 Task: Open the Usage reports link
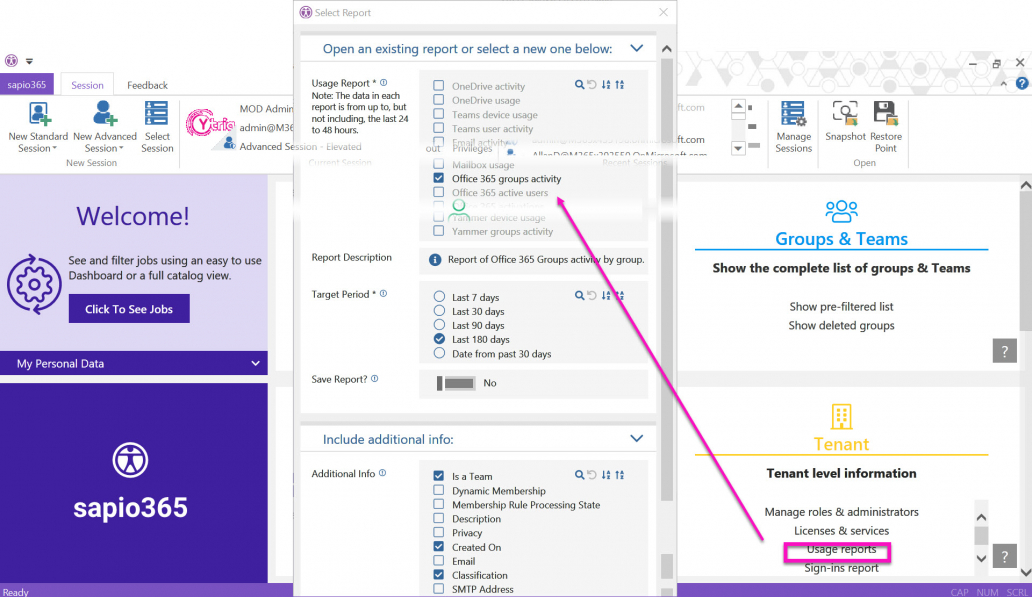pyautogui.click(x=841, y=549)
